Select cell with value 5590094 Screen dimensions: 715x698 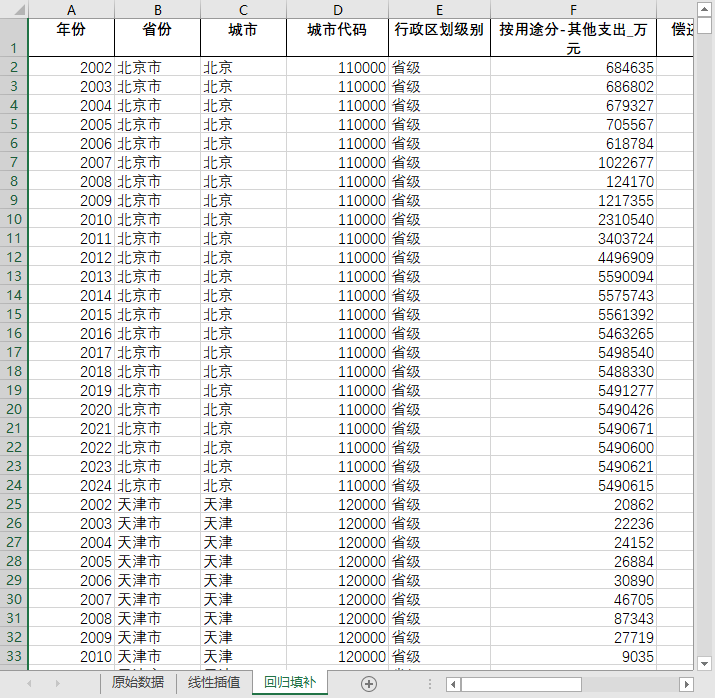click(574, 276)
